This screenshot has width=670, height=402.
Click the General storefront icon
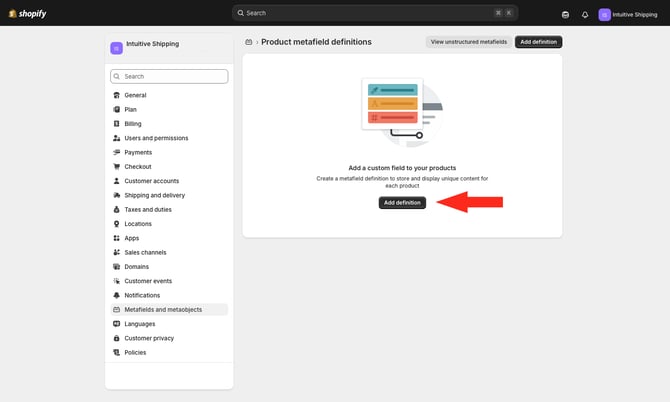click(x=116, y=95)
